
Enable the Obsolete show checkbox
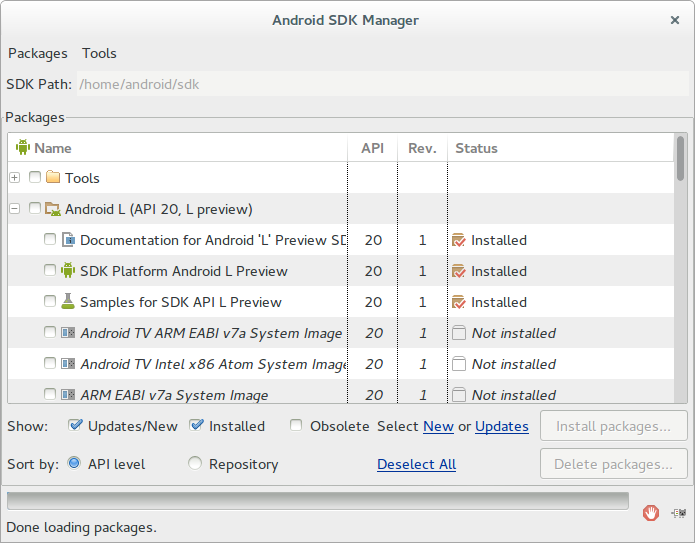296,426
